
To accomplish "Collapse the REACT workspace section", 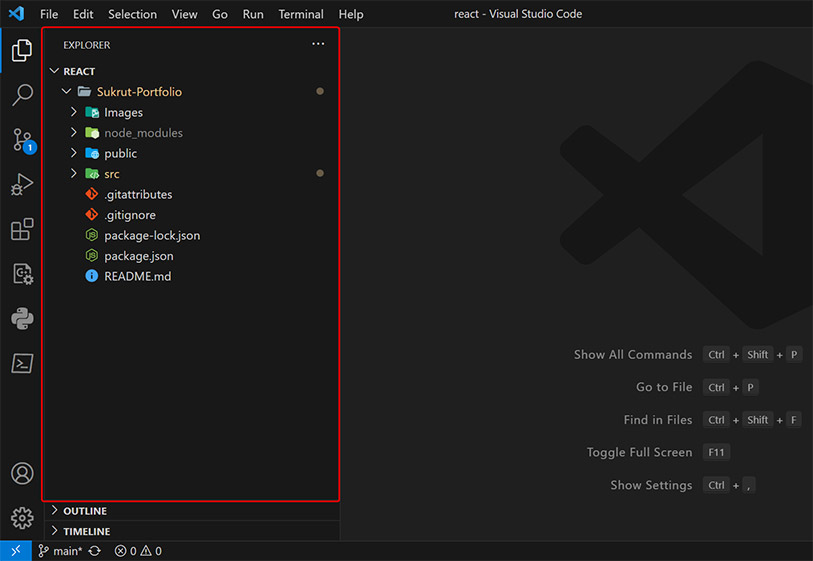I will pos(54,71).
